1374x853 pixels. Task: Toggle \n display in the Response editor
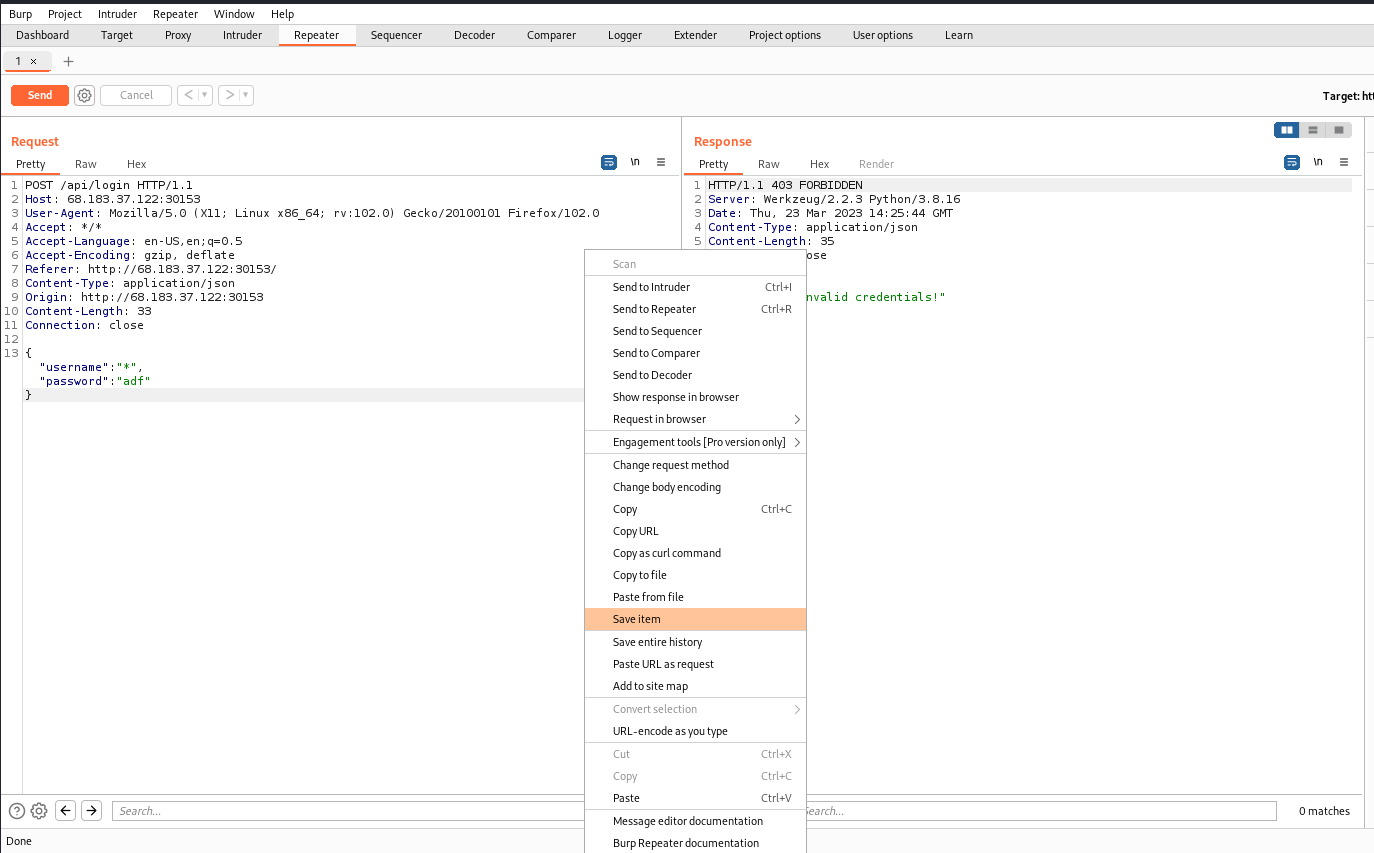pos(1318,161)
